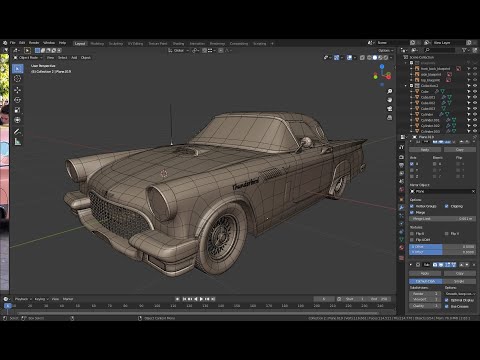Hide the Cylinder object with eye icon
Image resolution: width=480 pixels, height=360 pixels.
[x=475, y=114]
